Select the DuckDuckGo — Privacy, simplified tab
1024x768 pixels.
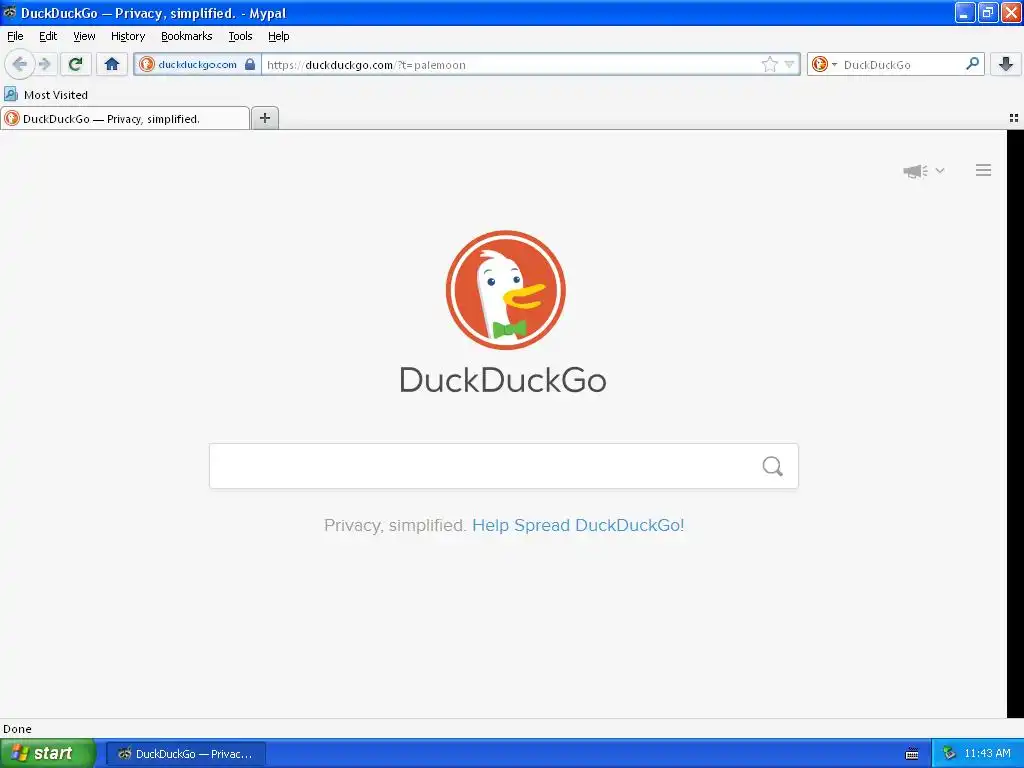tap(125, 119)
